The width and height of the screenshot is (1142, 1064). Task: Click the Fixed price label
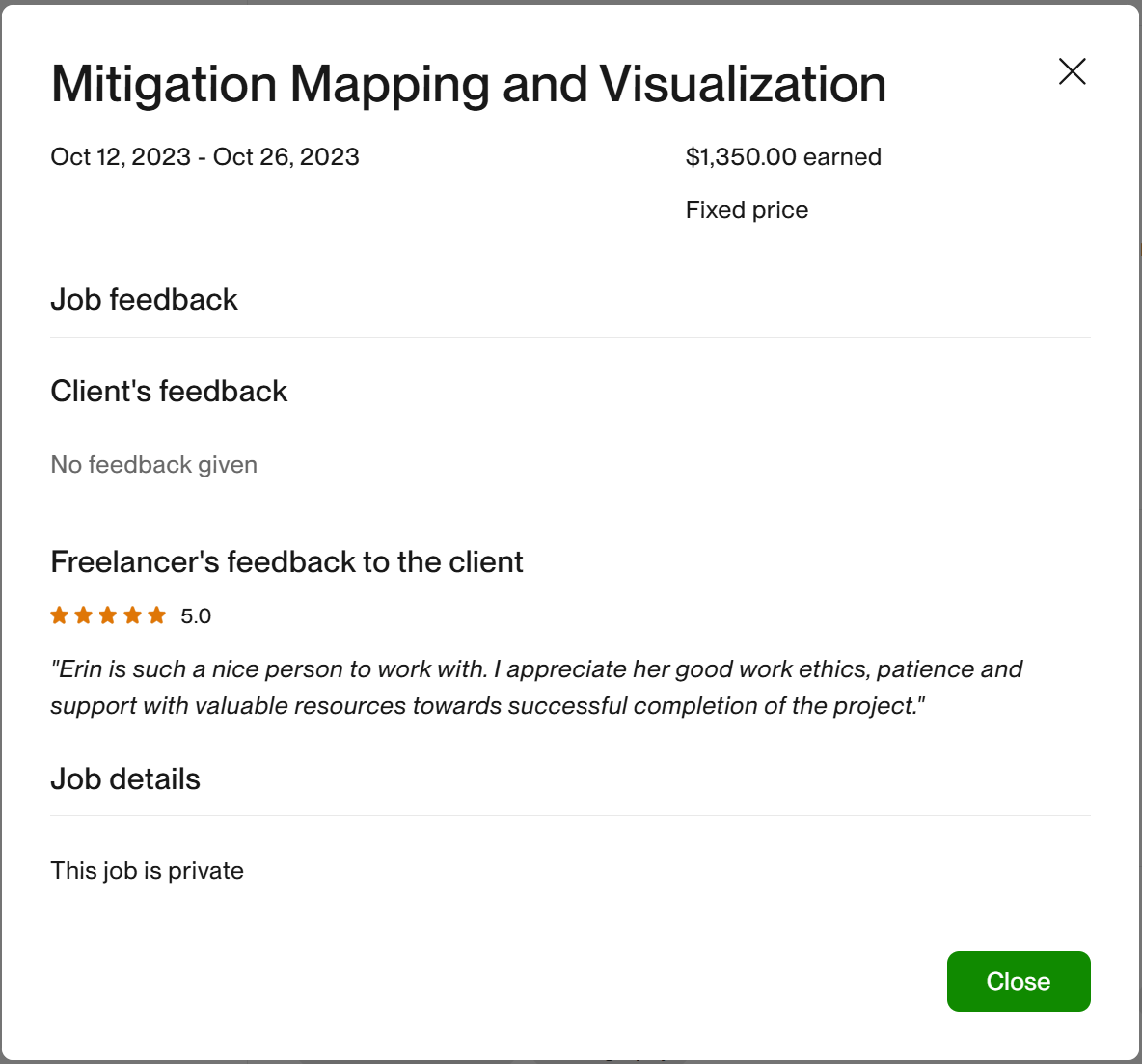pos(747,210)
